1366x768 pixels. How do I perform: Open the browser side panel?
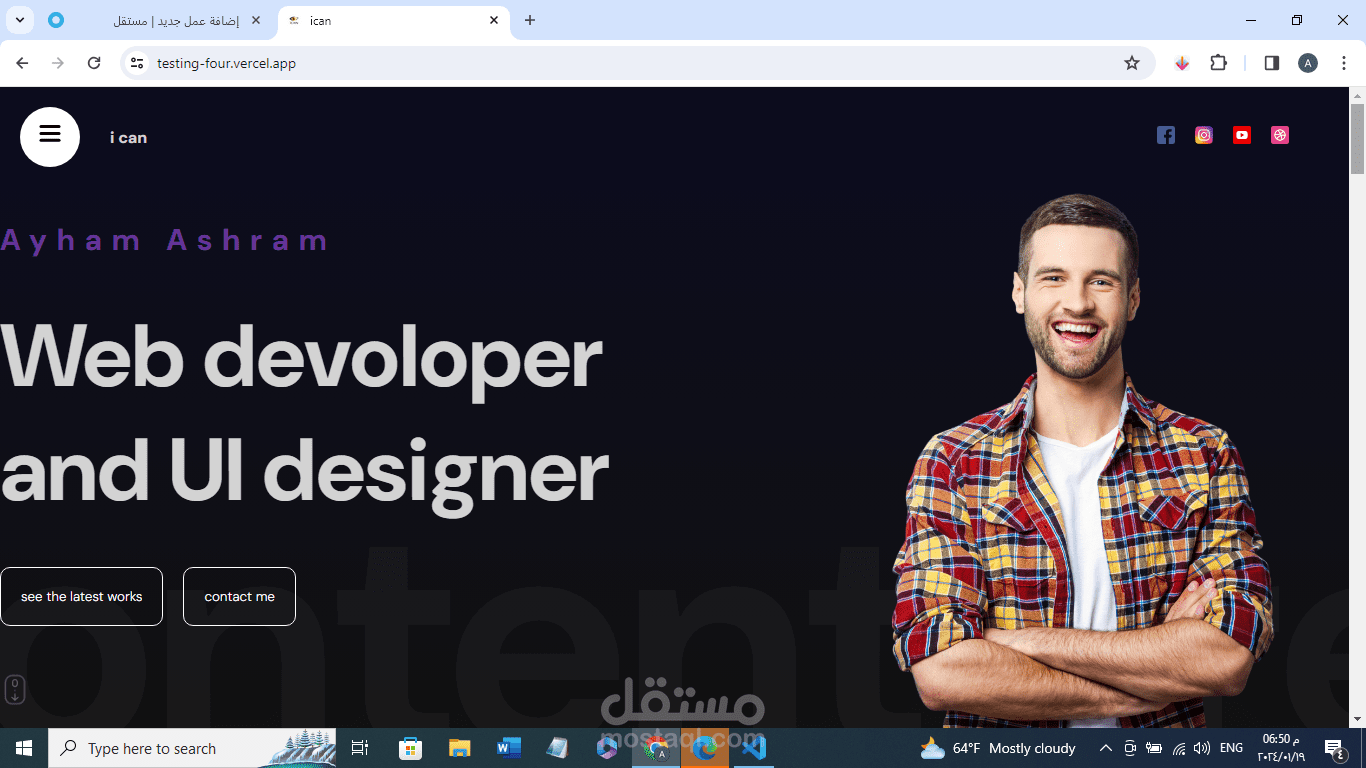point(1272,63)
